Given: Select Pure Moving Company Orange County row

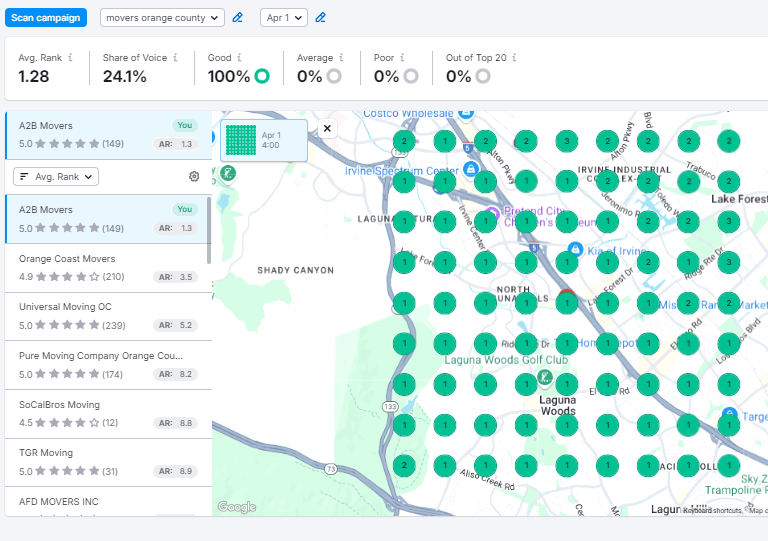Looking at the screenshot, I should click(108, 365).
